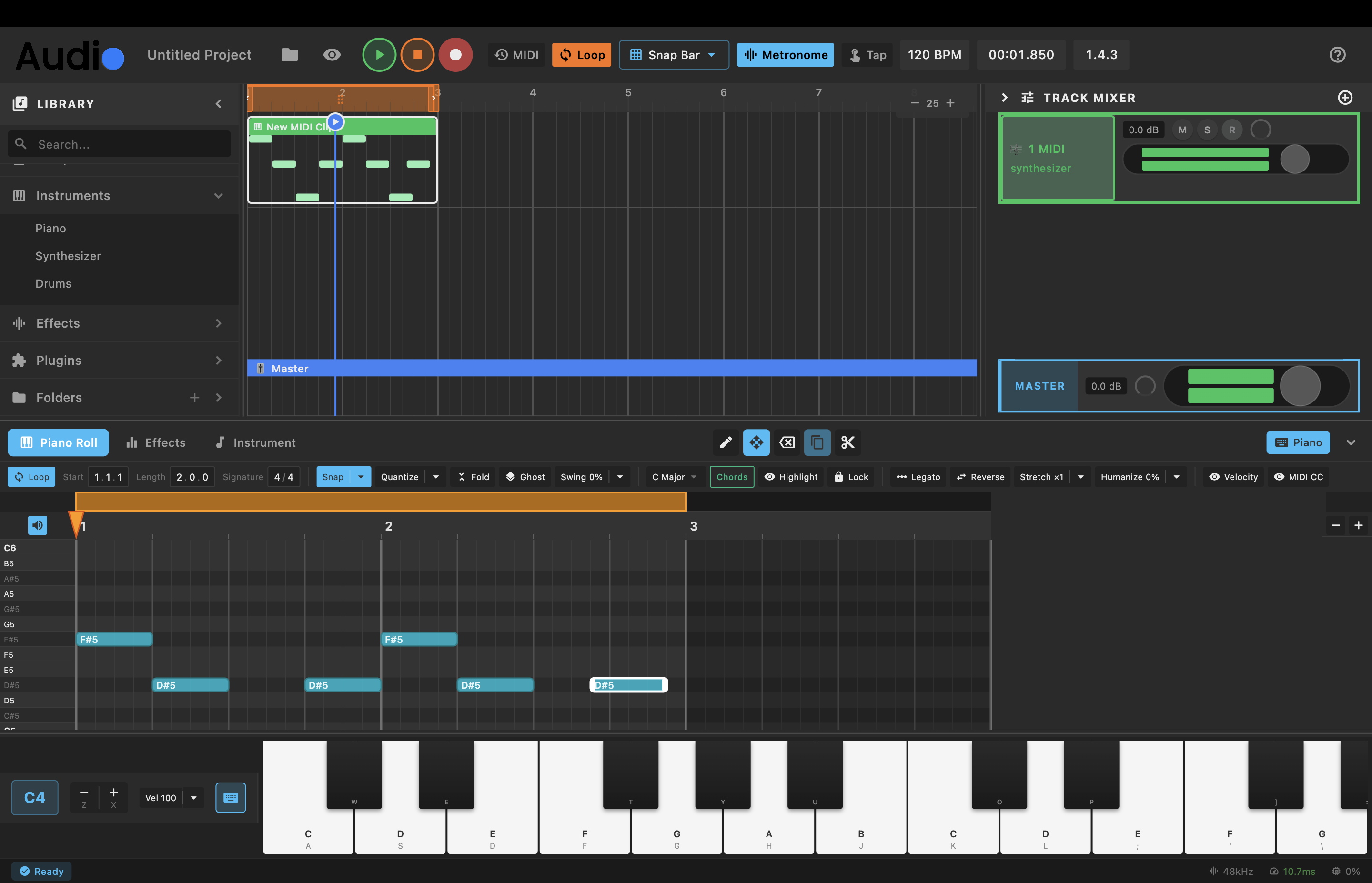Open the Snap Bar dropdown
1372x883 pixels.
[x=674, y=54]
